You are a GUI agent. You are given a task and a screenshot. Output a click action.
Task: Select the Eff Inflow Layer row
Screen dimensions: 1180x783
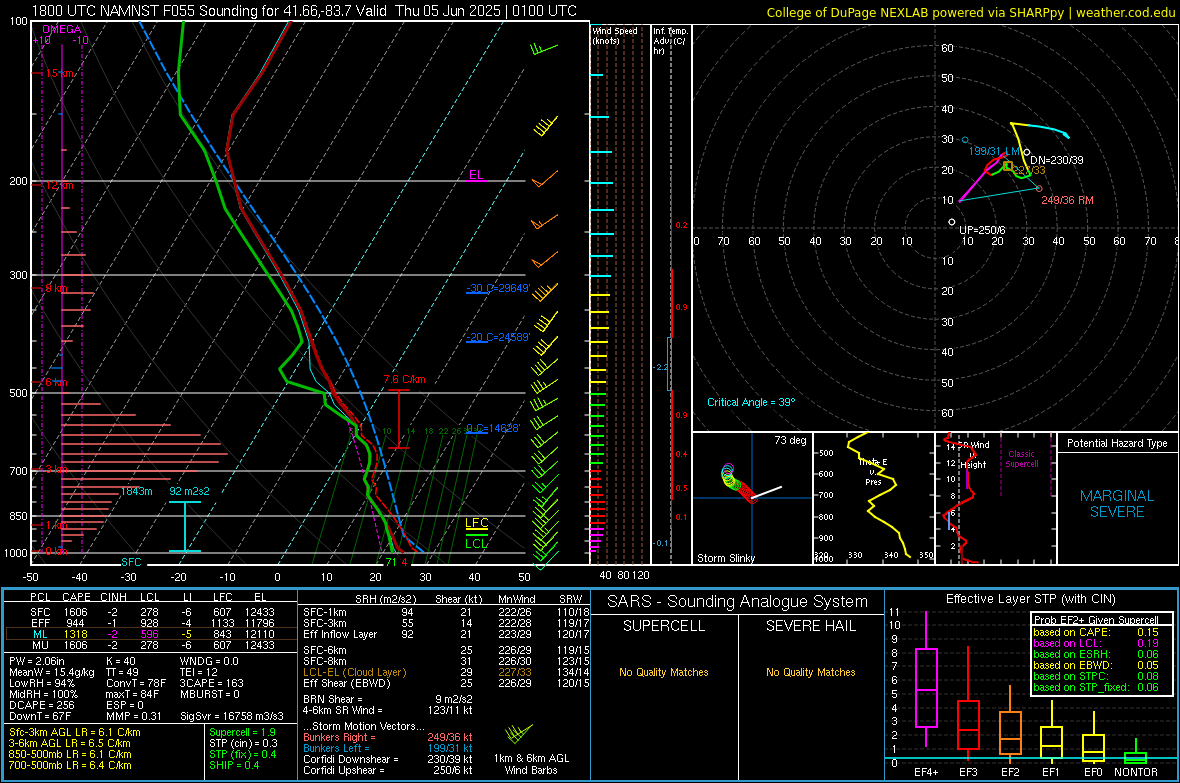tap(446, 634)
